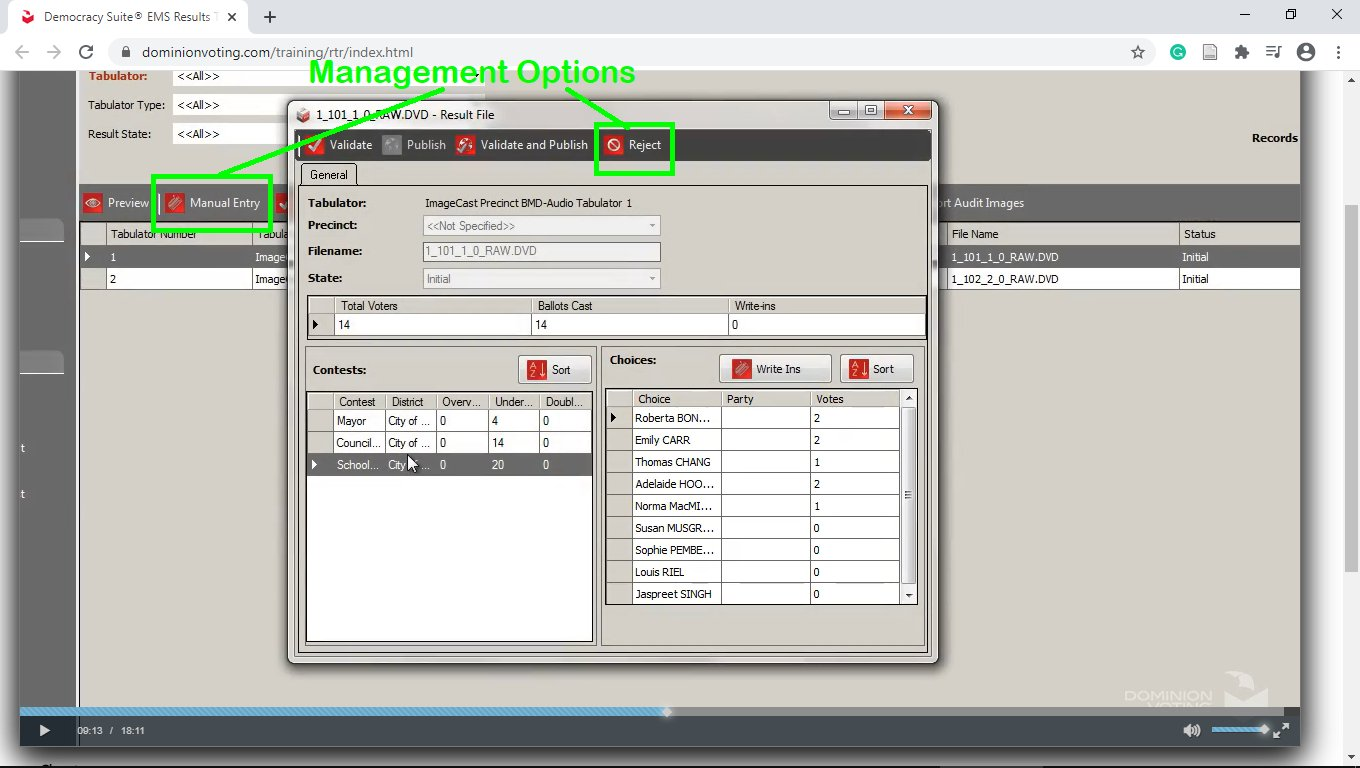Viewport: 1360px width, 768px height.
Task: Click the Votes column header
Action: 855,399
